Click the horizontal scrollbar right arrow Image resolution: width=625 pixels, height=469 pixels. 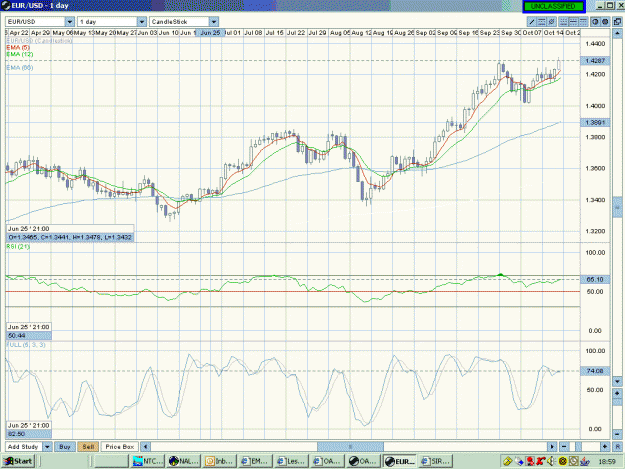coord(552,447)
